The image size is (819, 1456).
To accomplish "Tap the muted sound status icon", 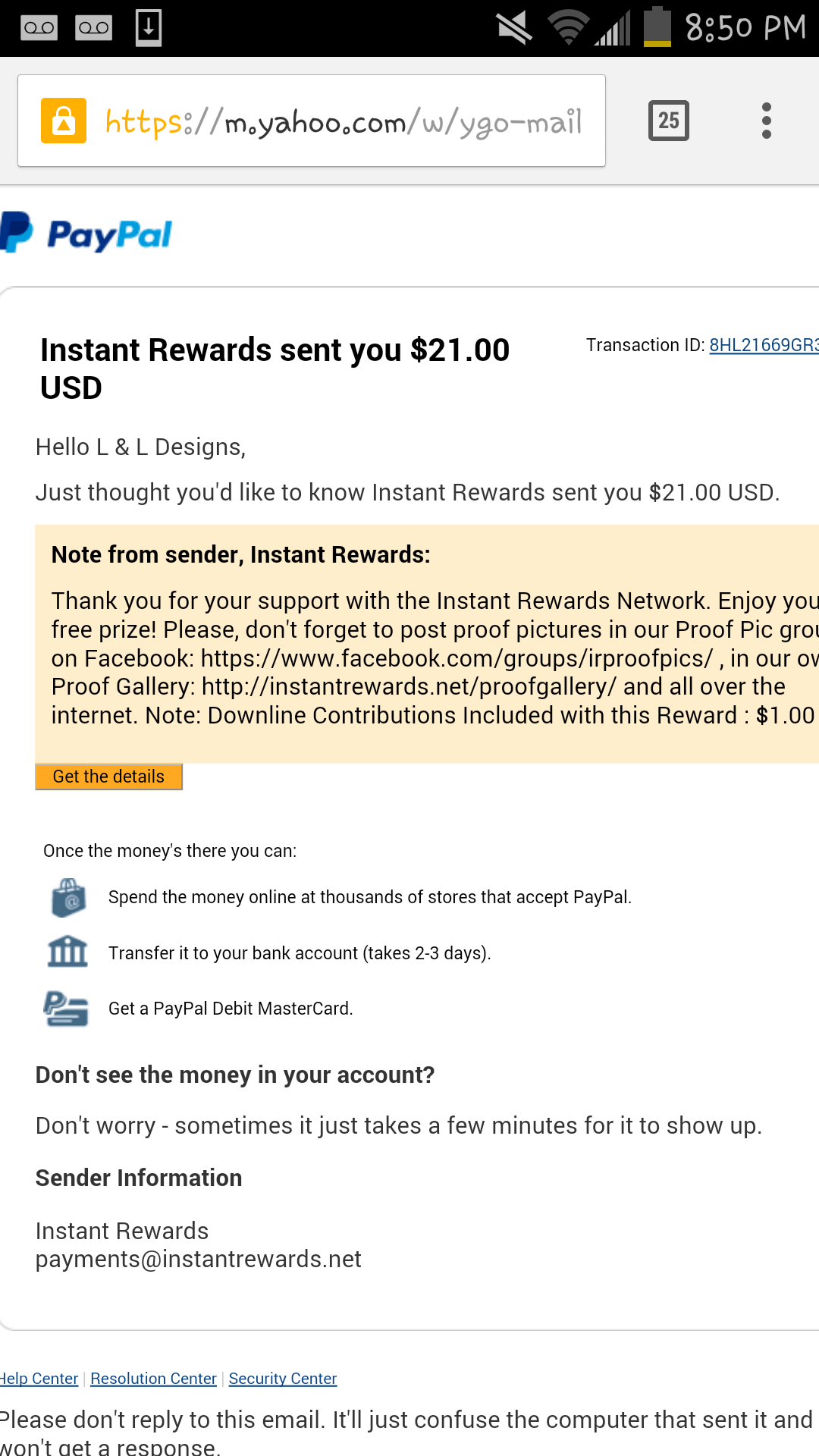I will tap(514, 28).
